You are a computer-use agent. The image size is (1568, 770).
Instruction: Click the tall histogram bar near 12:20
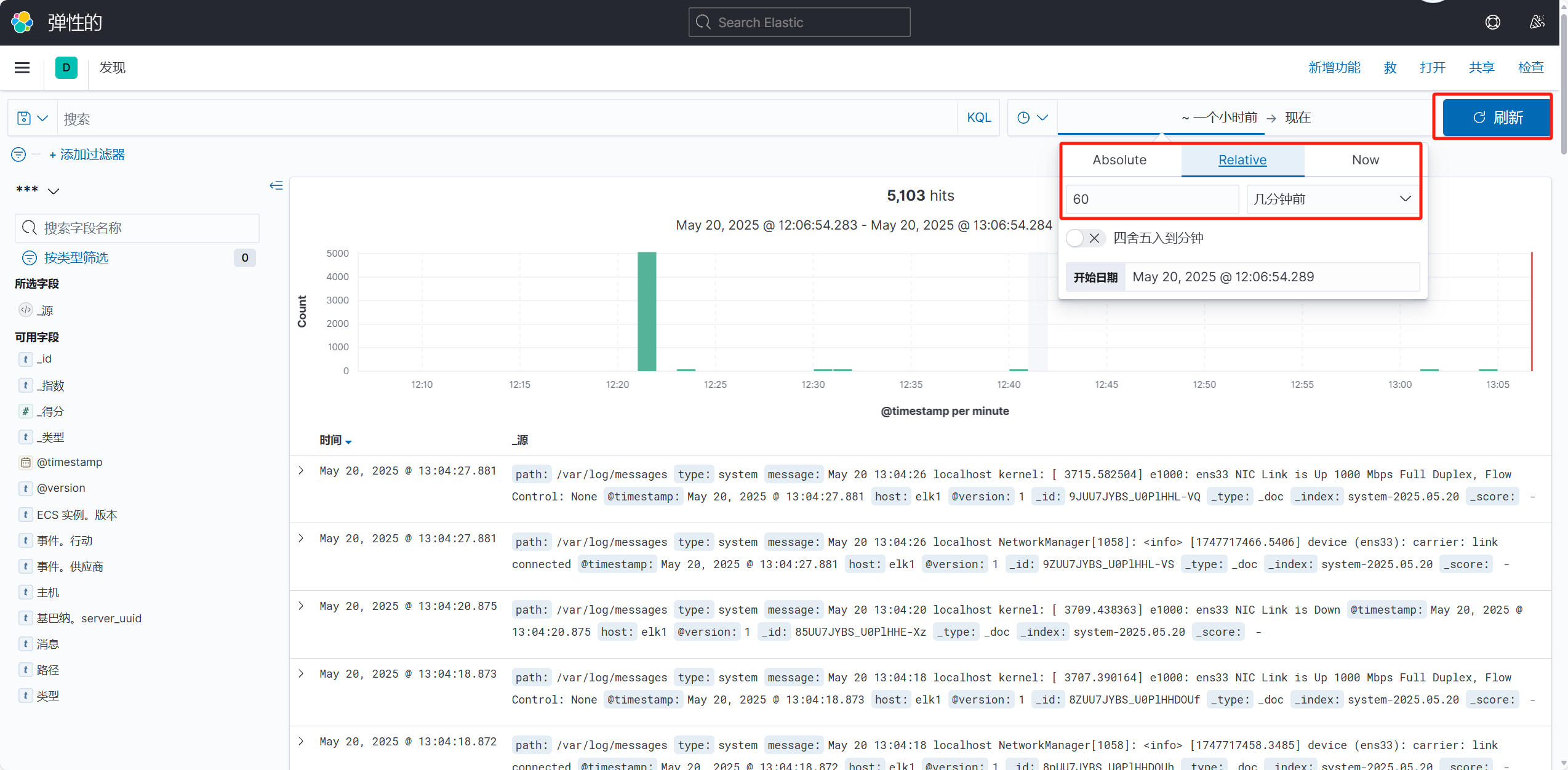[647, 311]
